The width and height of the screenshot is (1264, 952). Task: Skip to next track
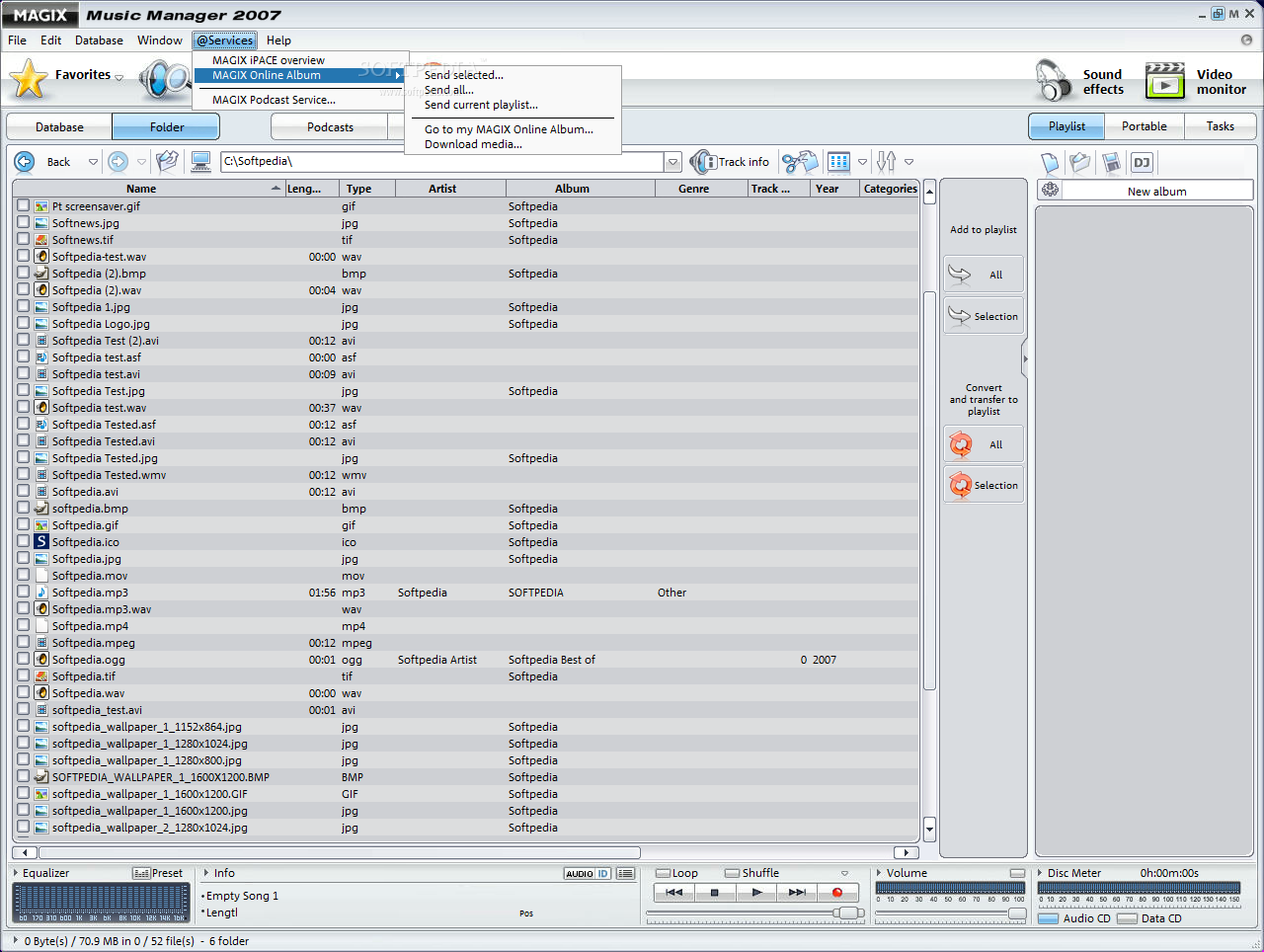tap(797, 892)
